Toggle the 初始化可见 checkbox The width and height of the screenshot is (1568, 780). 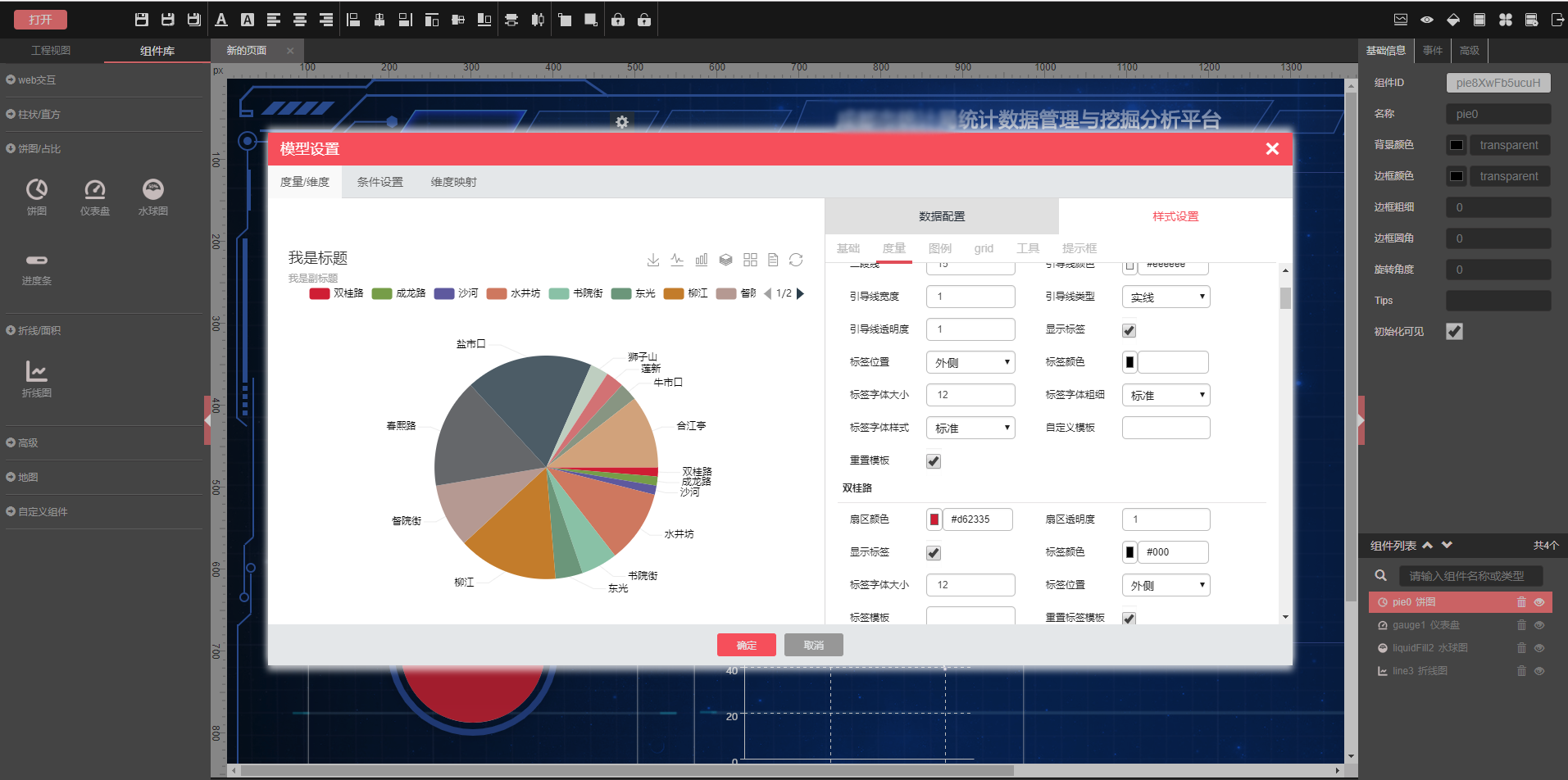click(x=1454, y=332)
